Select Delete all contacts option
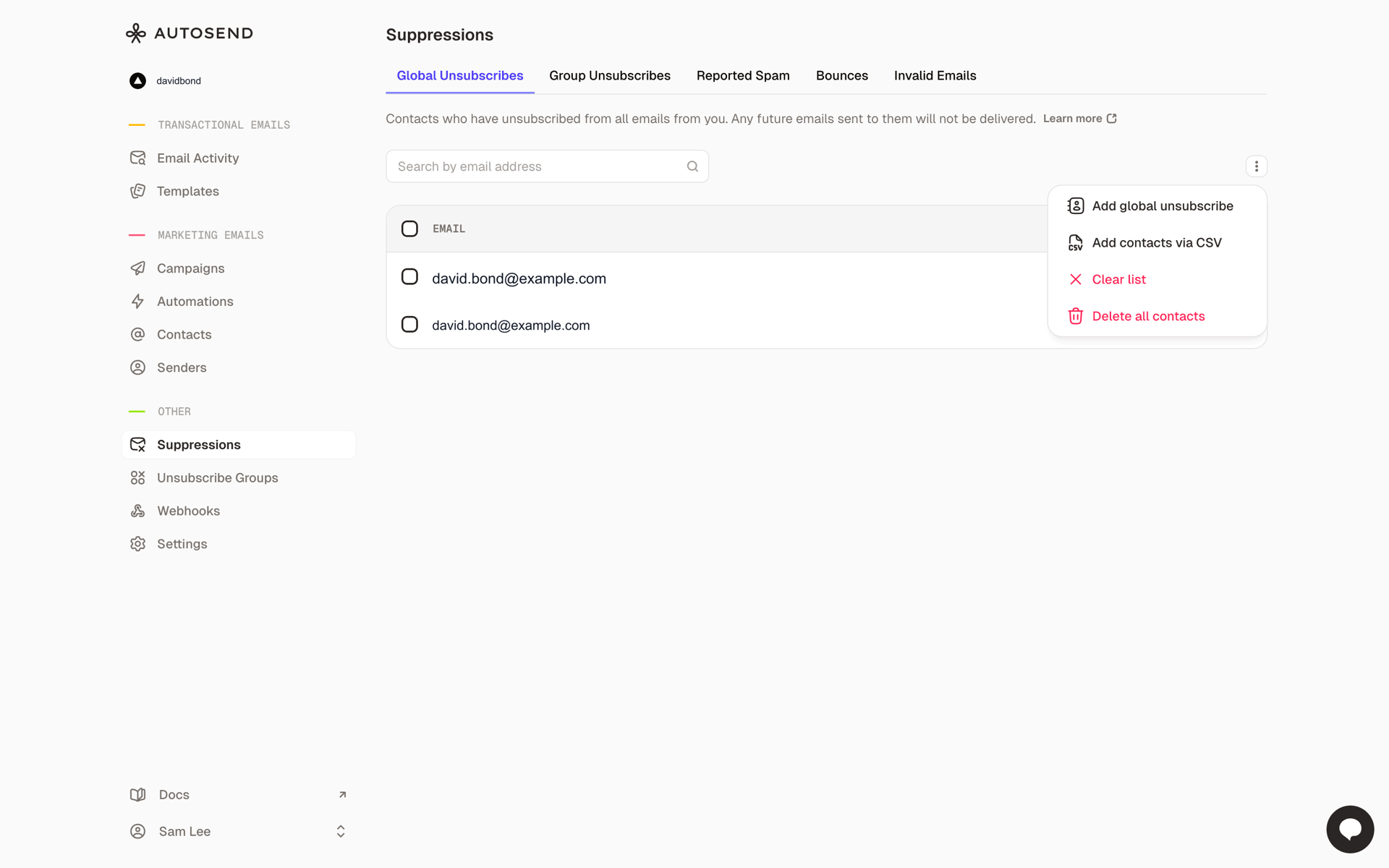This screenshot has width=1389, height=868. (x=1157, y=316)
